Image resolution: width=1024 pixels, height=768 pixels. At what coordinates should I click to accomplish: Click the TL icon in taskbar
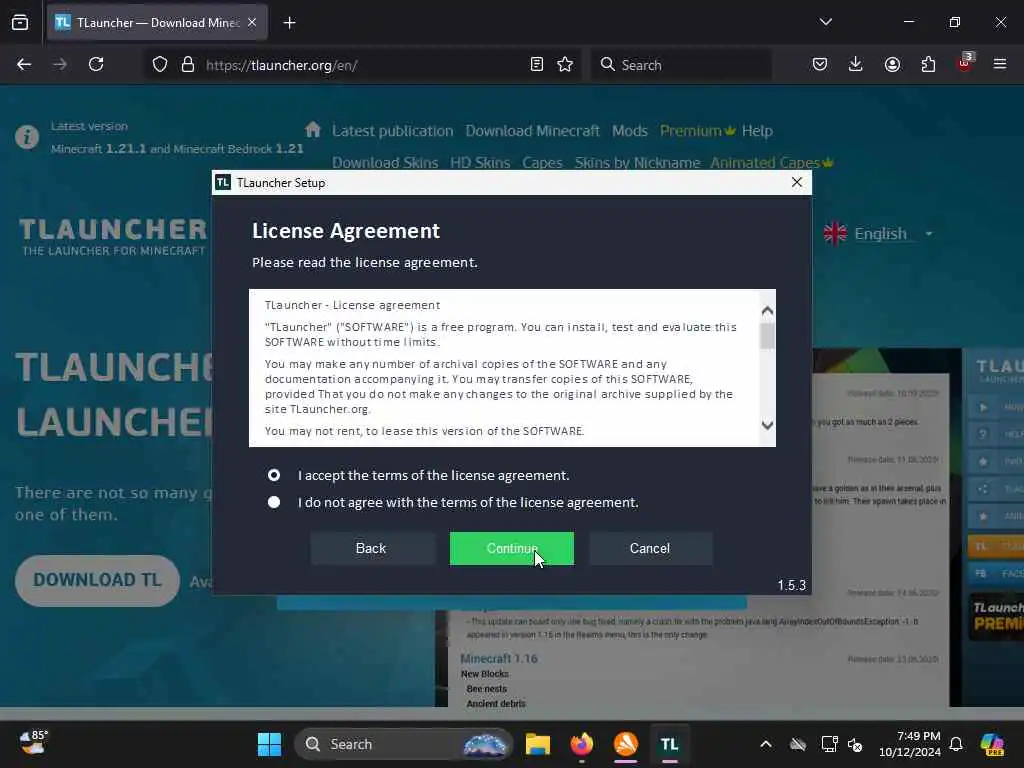coord(669,744)
